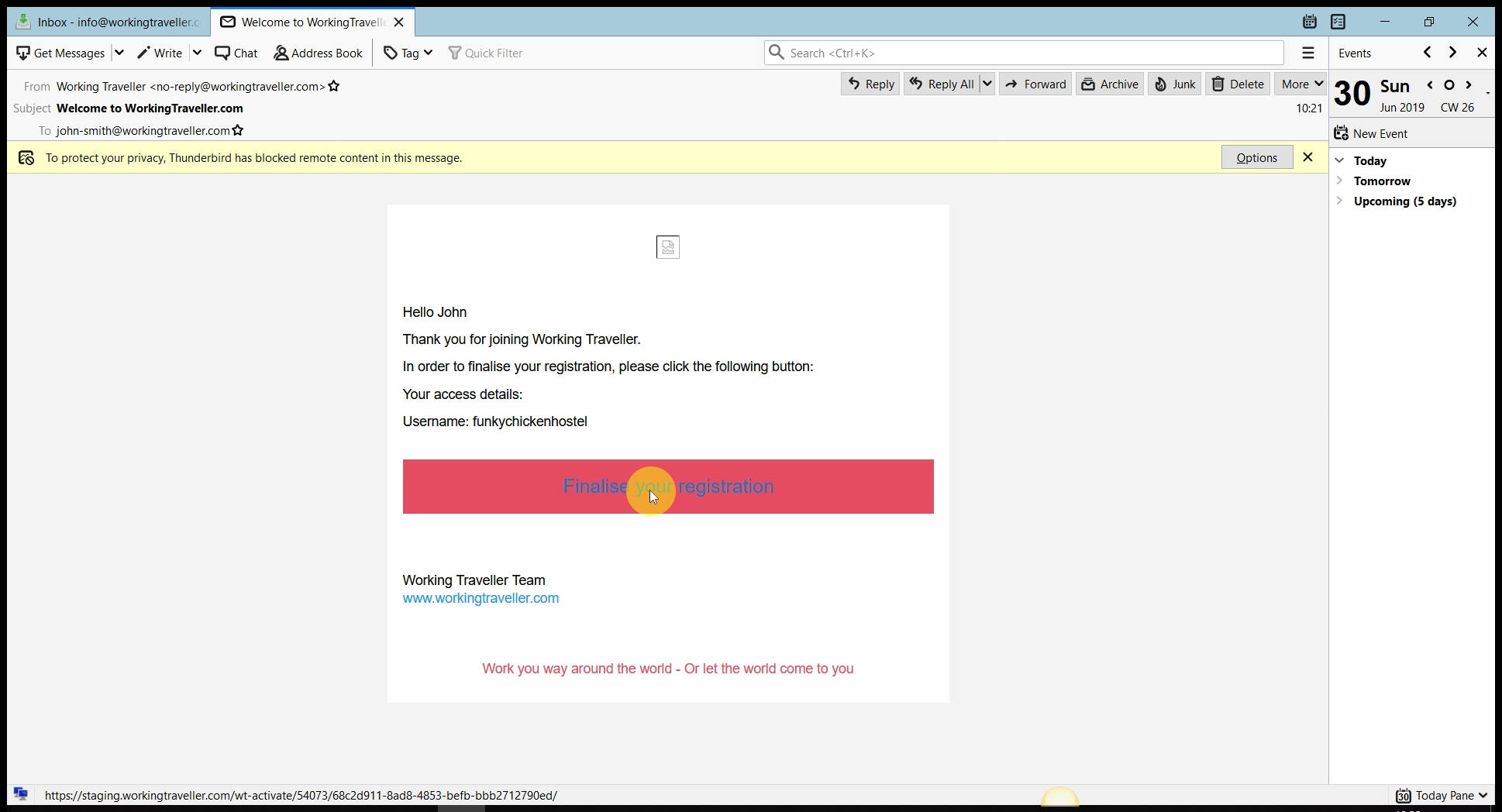Open the Tasks tab icon
1502x812 pixels.
coord(1338,22)
